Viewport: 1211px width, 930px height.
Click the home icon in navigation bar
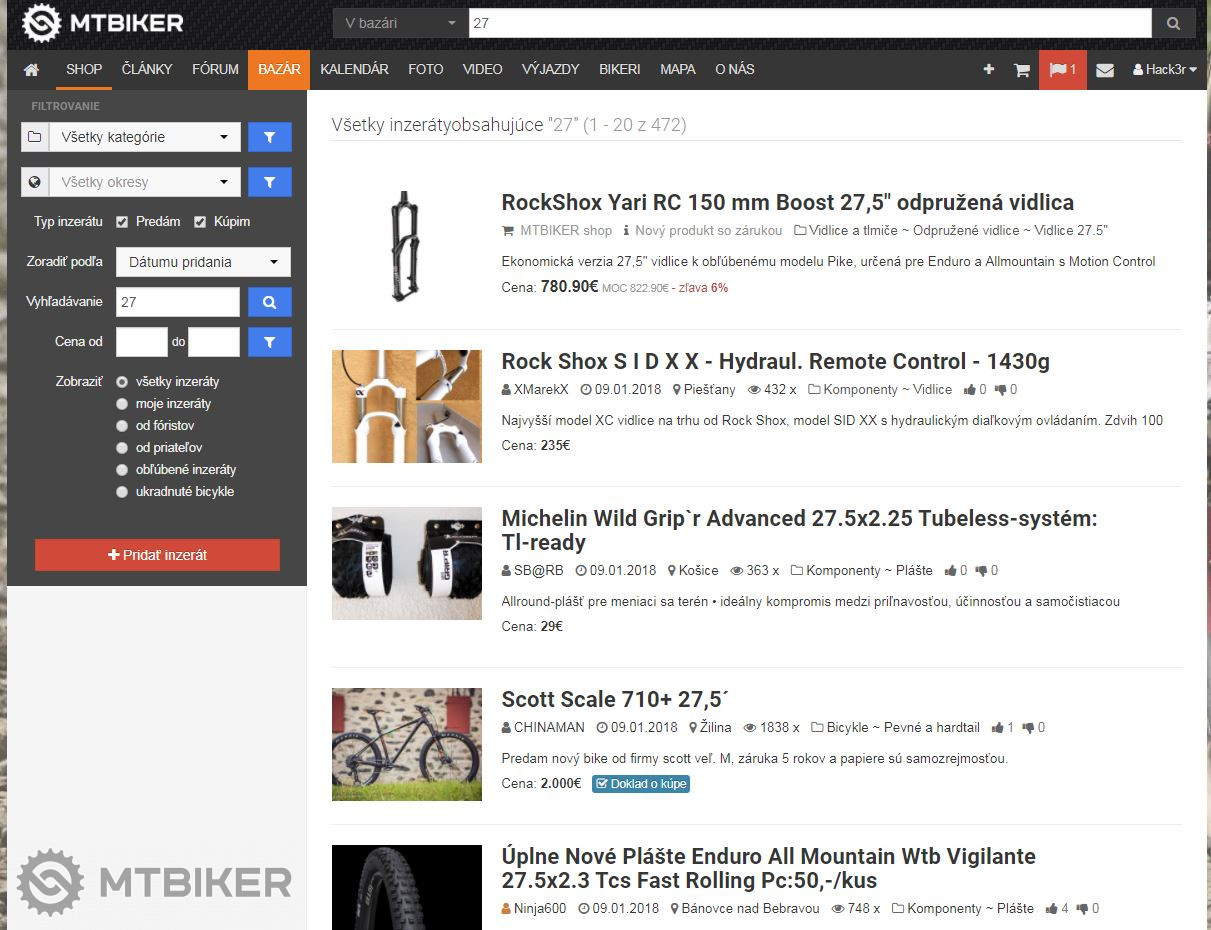coord(31,70)
